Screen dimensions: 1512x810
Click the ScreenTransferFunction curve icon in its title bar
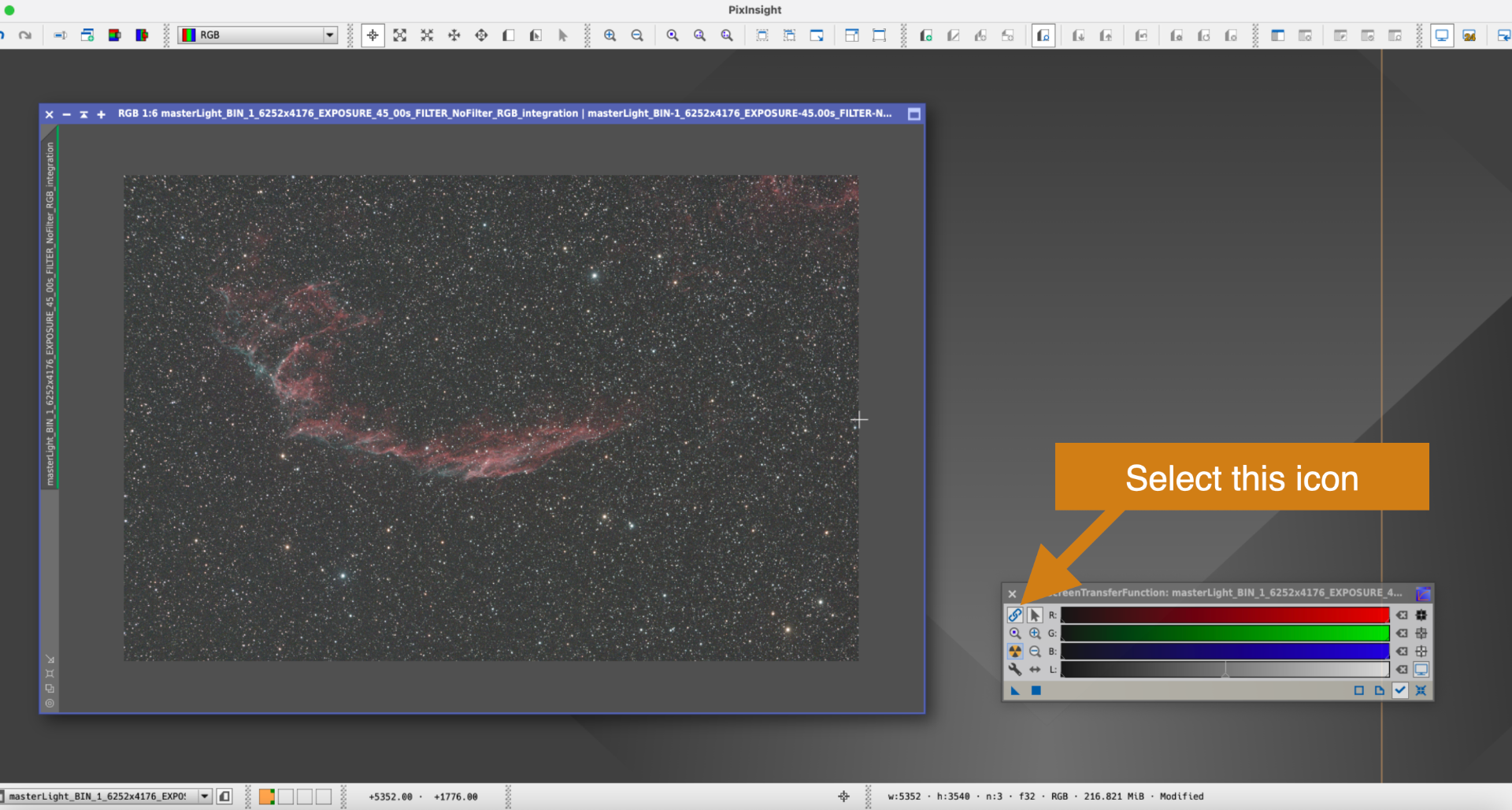click(1423, 593)
